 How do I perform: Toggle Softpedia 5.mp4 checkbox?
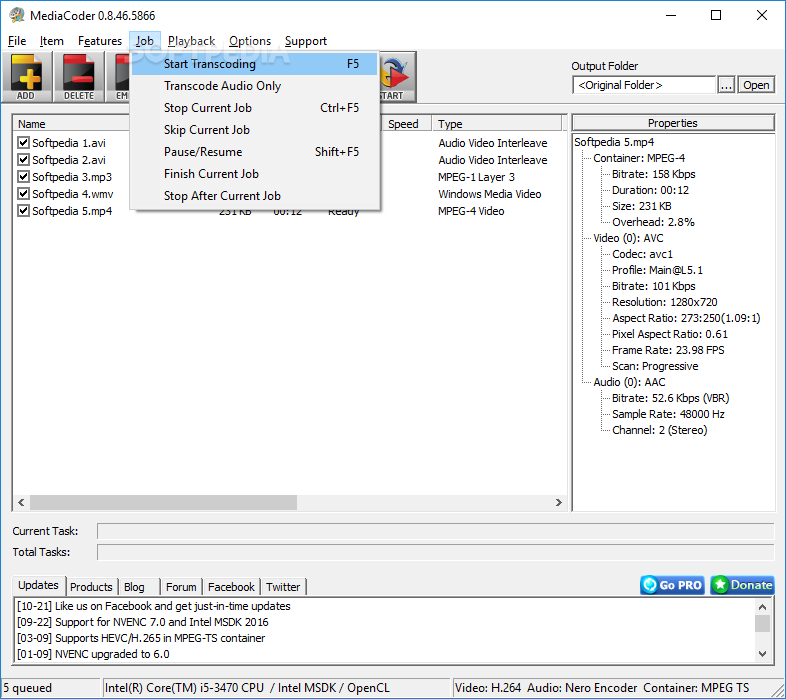pyautogui.click(x=23, y=211)
